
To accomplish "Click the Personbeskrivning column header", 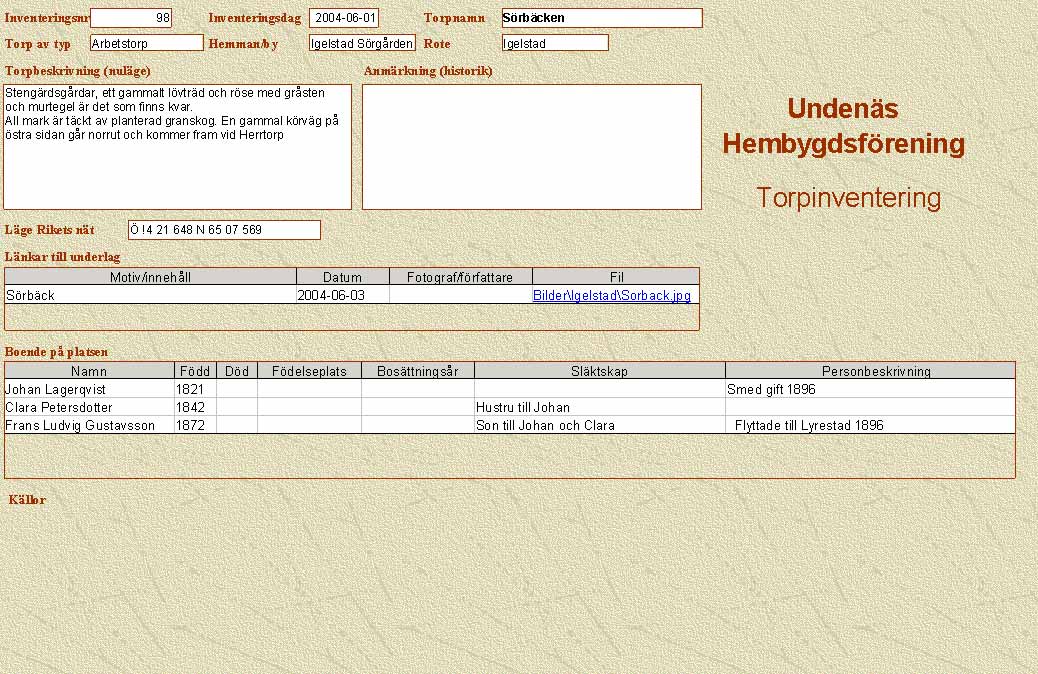I will 870,371.
